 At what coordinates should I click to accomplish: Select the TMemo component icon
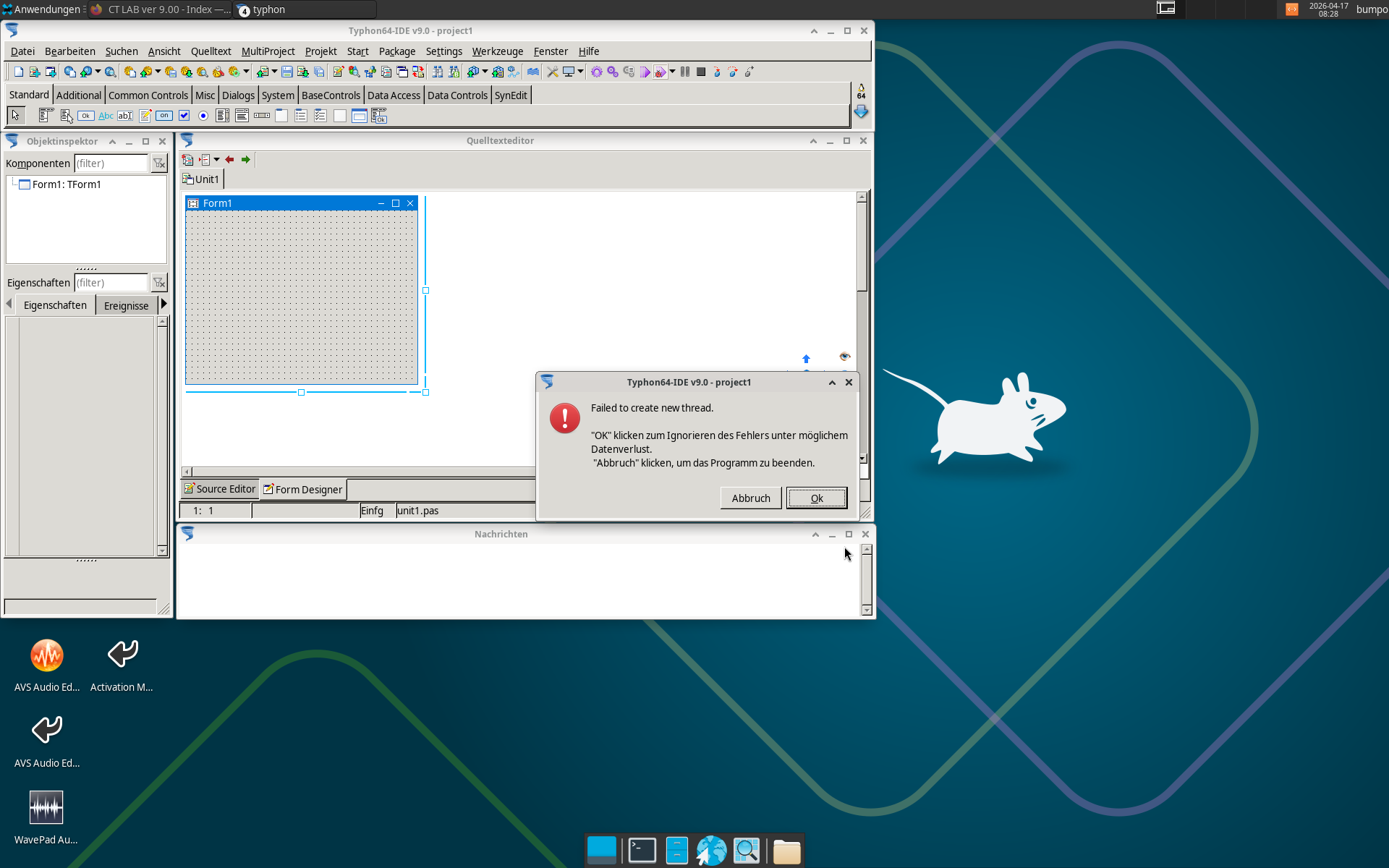coord(145,116)
